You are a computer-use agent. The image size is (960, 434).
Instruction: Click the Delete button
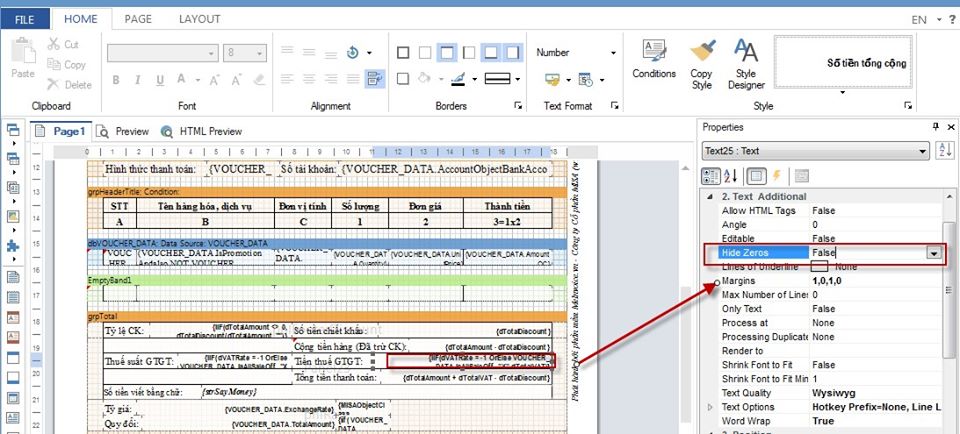pyautogui.click(x=69, y=84)
